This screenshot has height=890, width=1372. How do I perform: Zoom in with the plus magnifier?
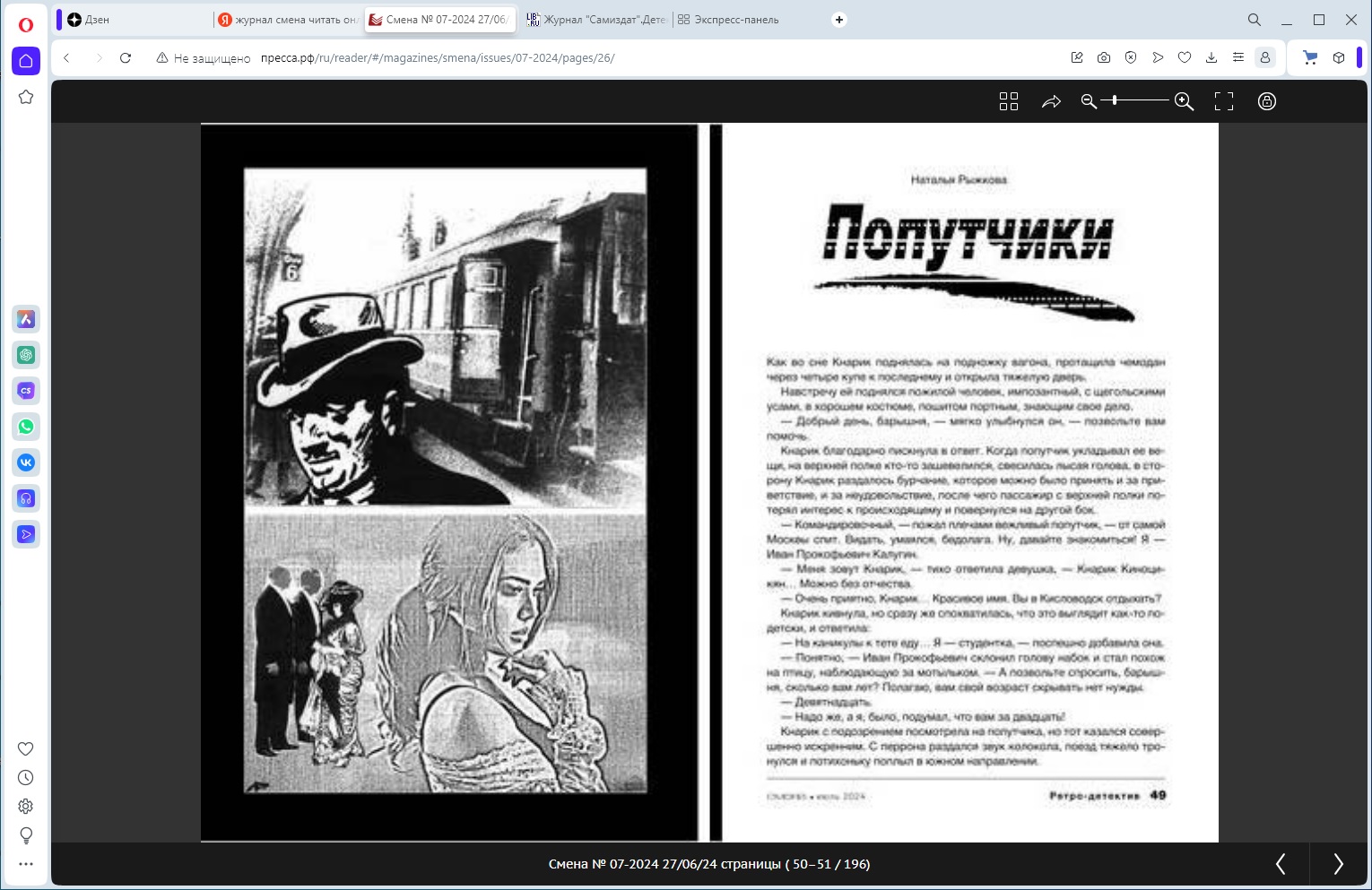tap(1184, 101)
